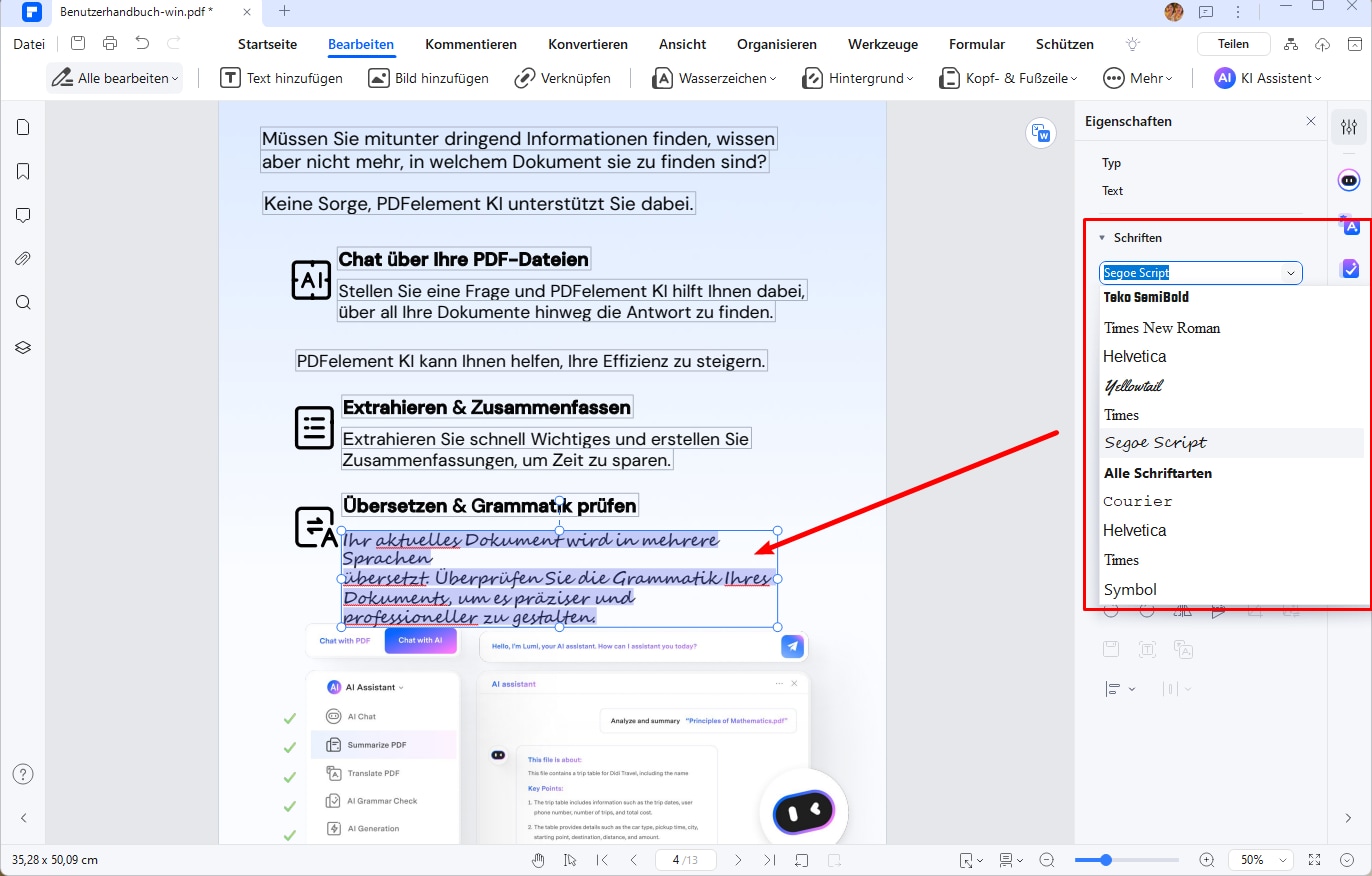The image size is (1372, 876).
Task: Open the comments panel in the left sidebar
Action: [23, 215]
